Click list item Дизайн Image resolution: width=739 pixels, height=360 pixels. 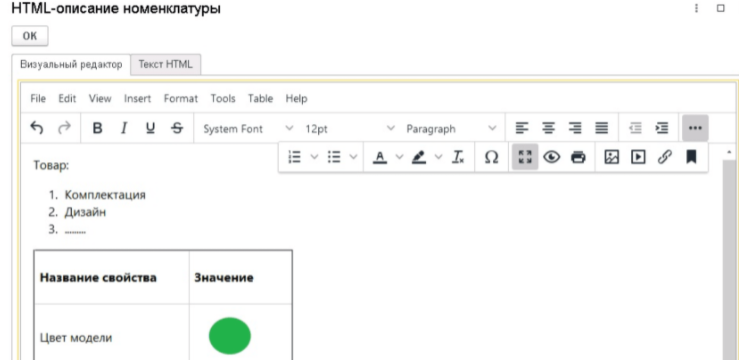85,212
